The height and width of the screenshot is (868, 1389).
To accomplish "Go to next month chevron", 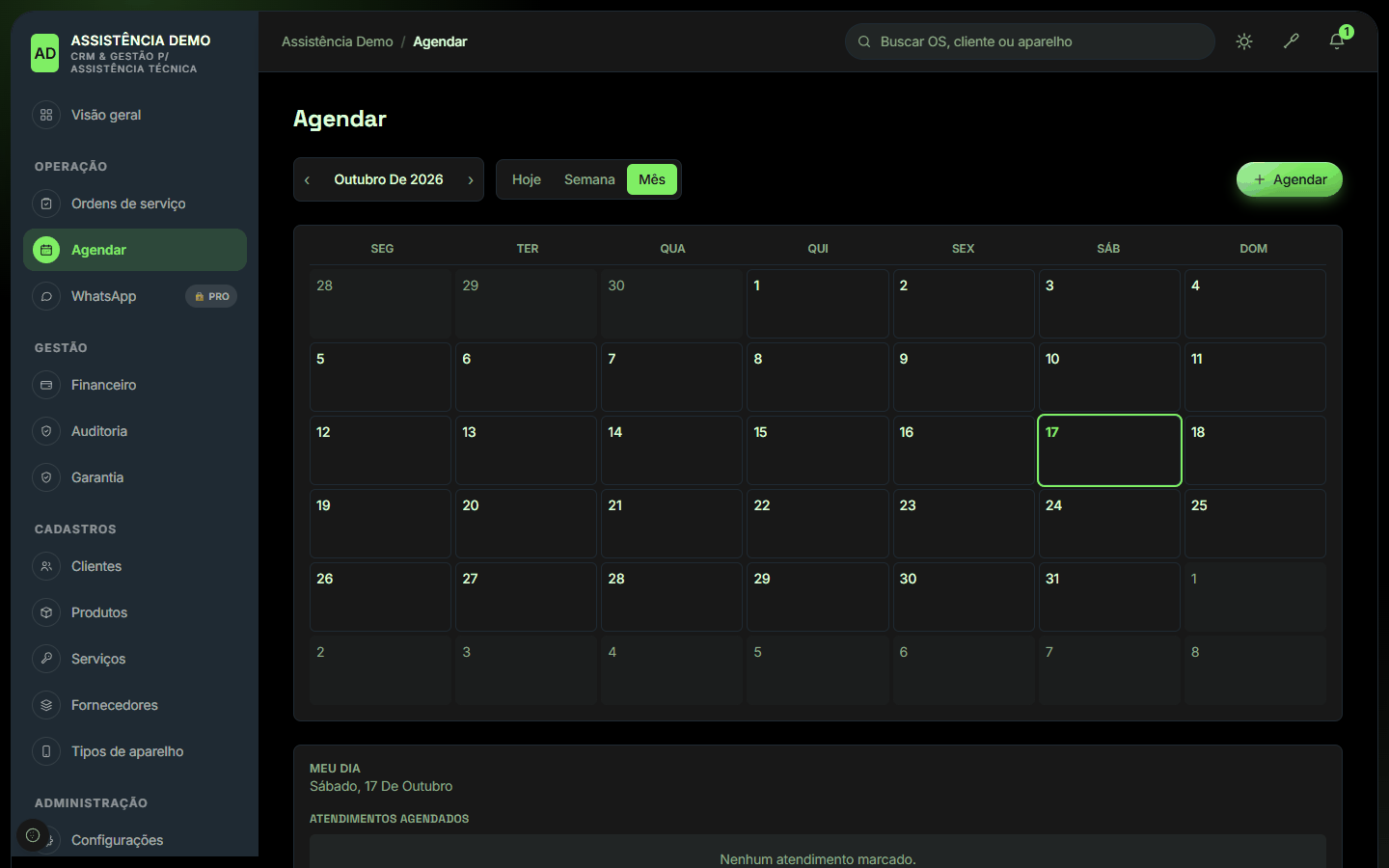I will (x=471, y=180).
